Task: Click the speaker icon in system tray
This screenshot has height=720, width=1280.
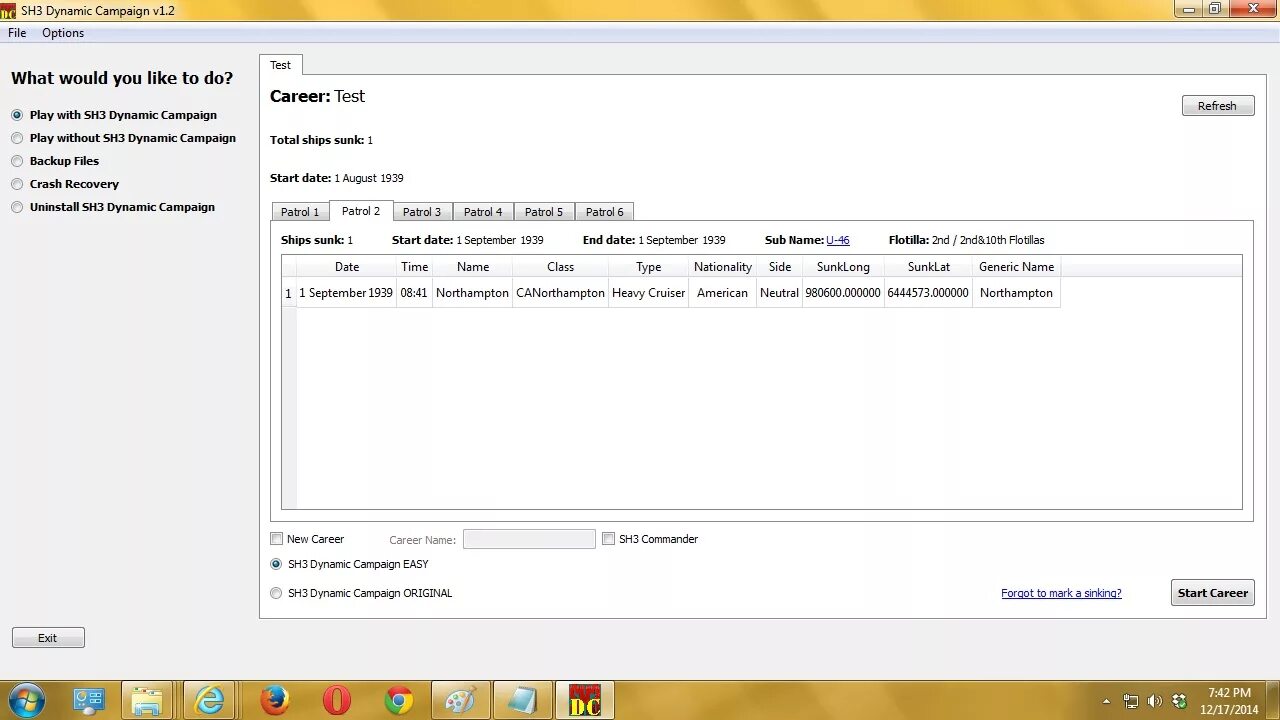Action: click(x=1155, y=701)
